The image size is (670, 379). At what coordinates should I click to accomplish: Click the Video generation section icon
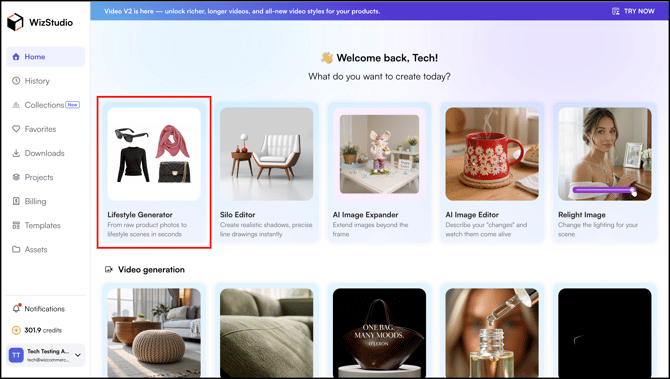(x=109, y=270)
